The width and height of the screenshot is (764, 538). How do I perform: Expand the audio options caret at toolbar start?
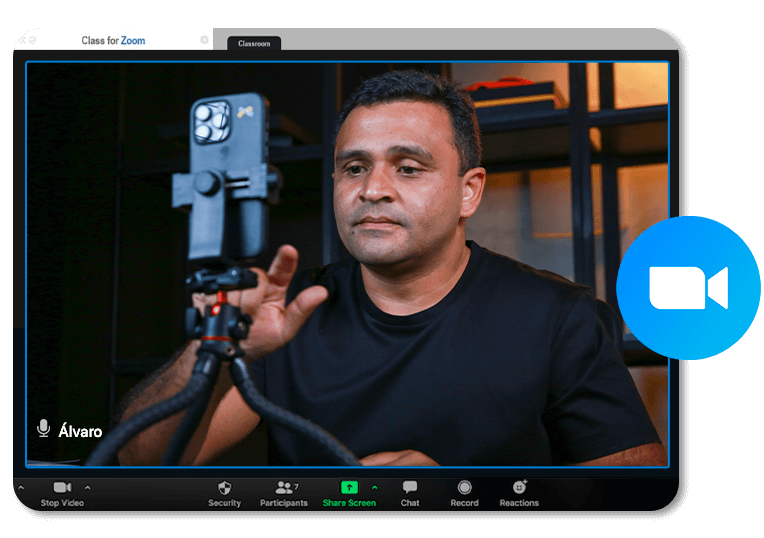[x=21, y=487]
